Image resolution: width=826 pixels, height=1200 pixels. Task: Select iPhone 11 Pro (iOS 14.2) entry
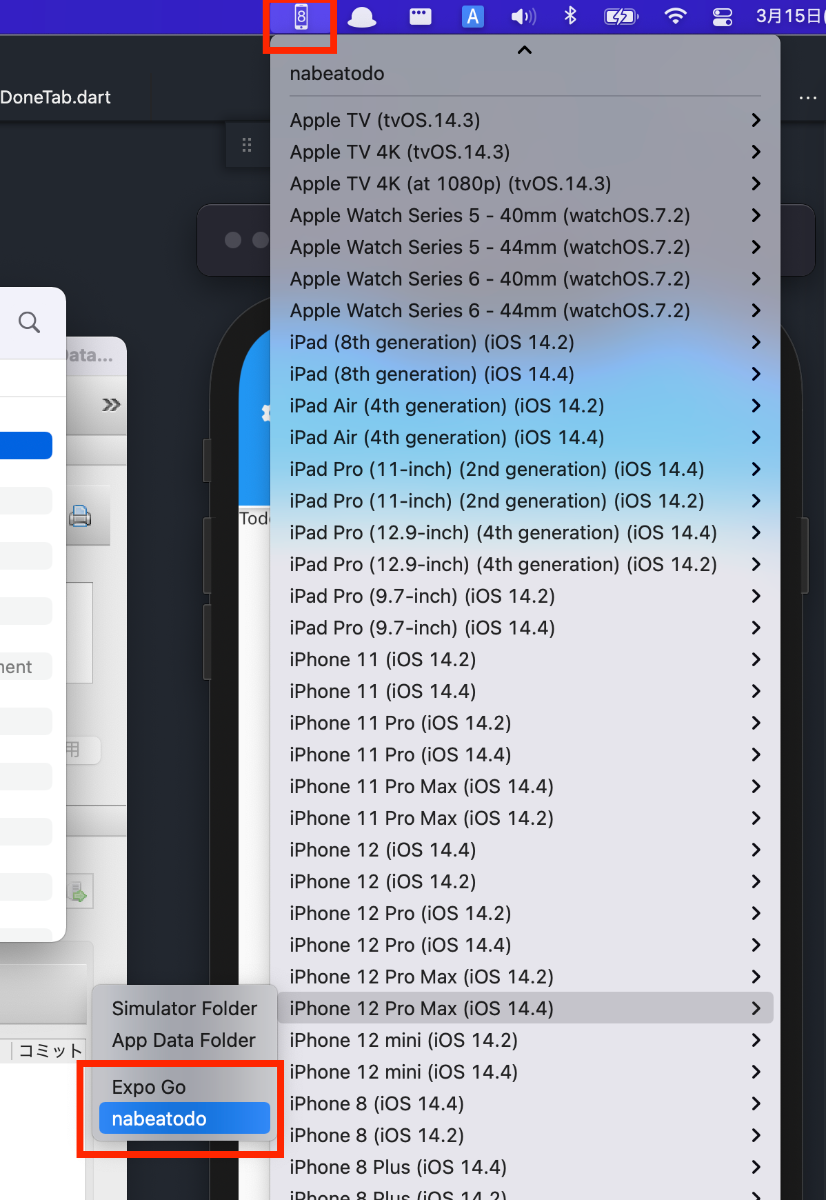point(524,723)
